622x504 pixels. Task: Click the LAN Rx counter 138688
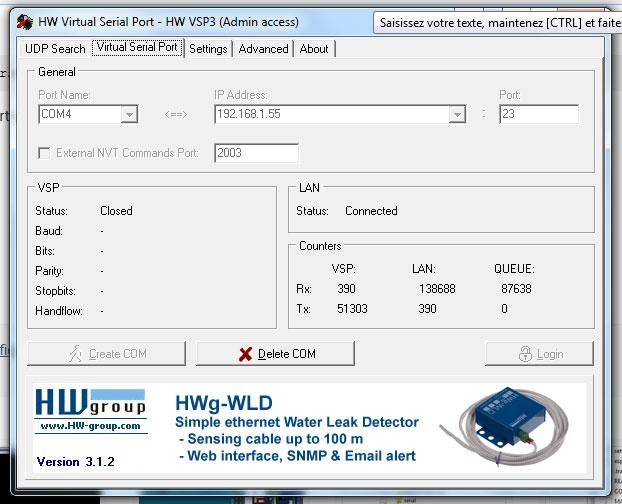tap(437, 289)
